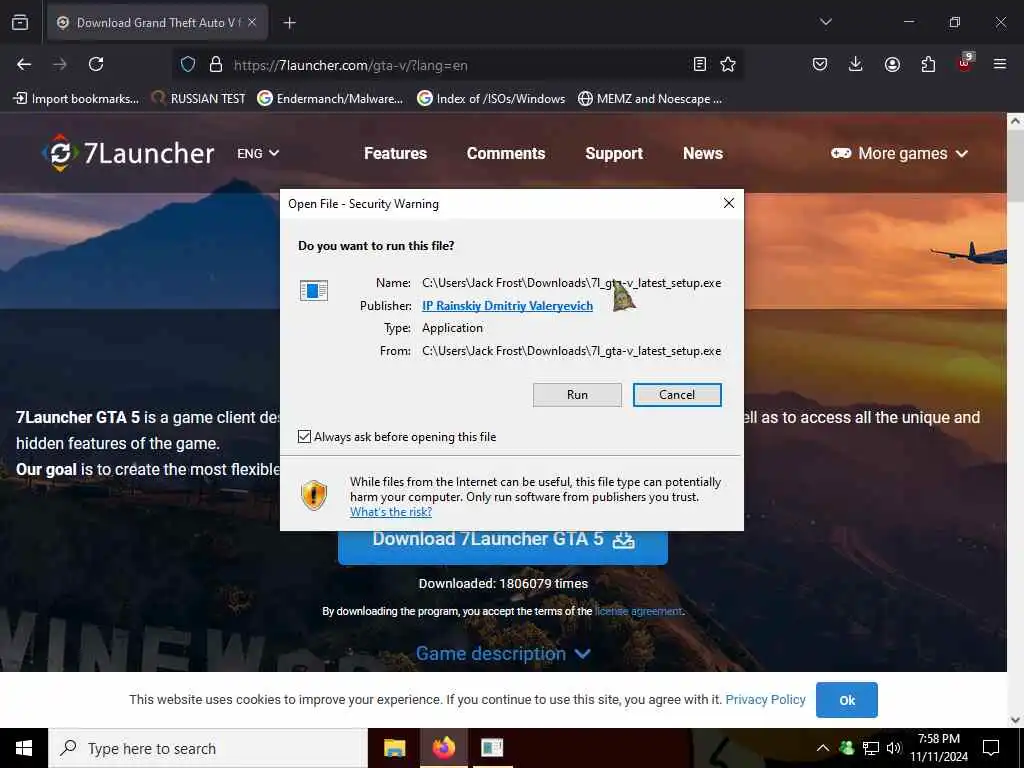Toggle Reader View icon in address bar
Viewport: 1024px width, 768px height.
pyautogui.click(x=699, y=64)
